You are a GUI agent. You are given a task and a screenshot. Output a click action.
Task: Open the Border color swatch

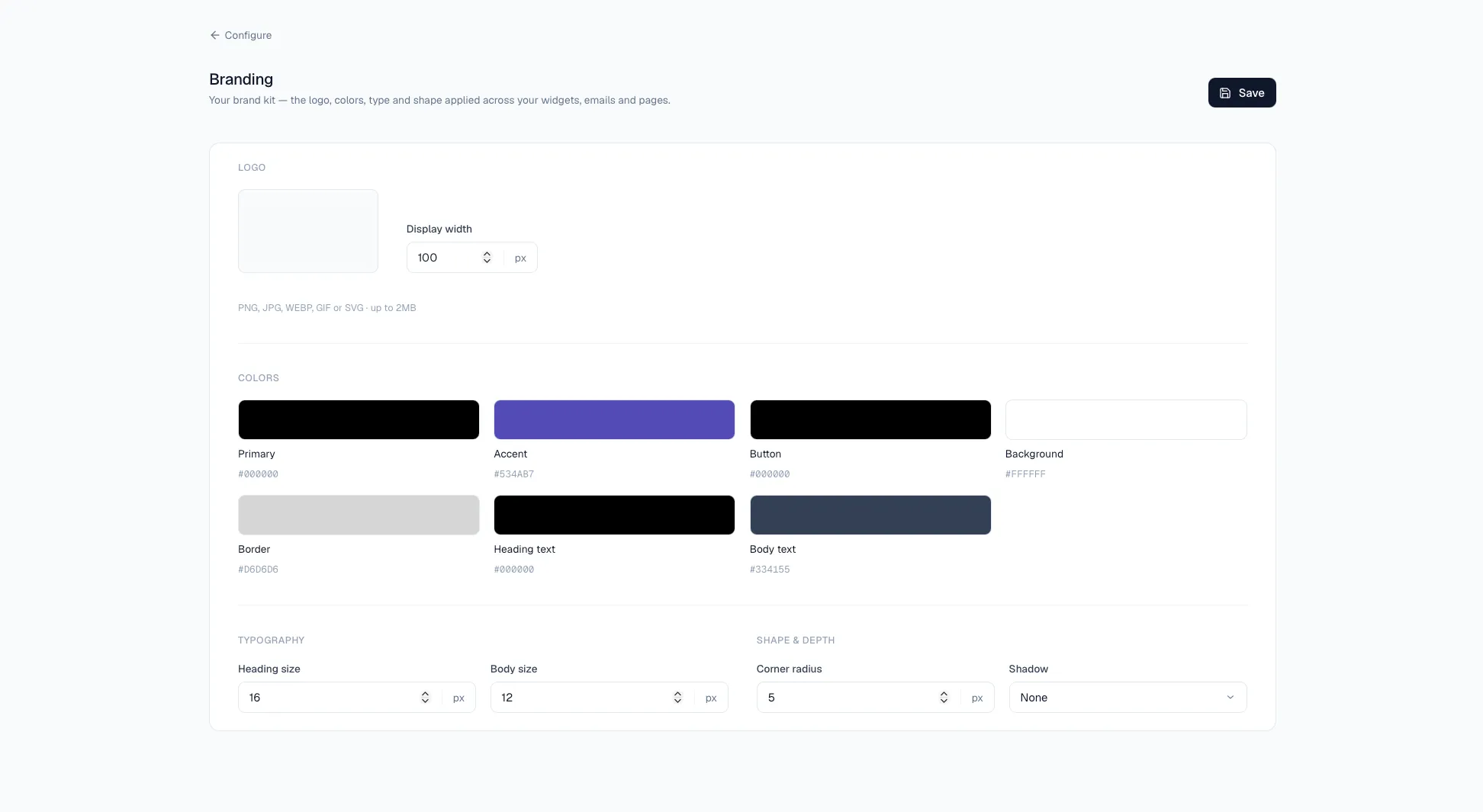(x=359, y=515)
